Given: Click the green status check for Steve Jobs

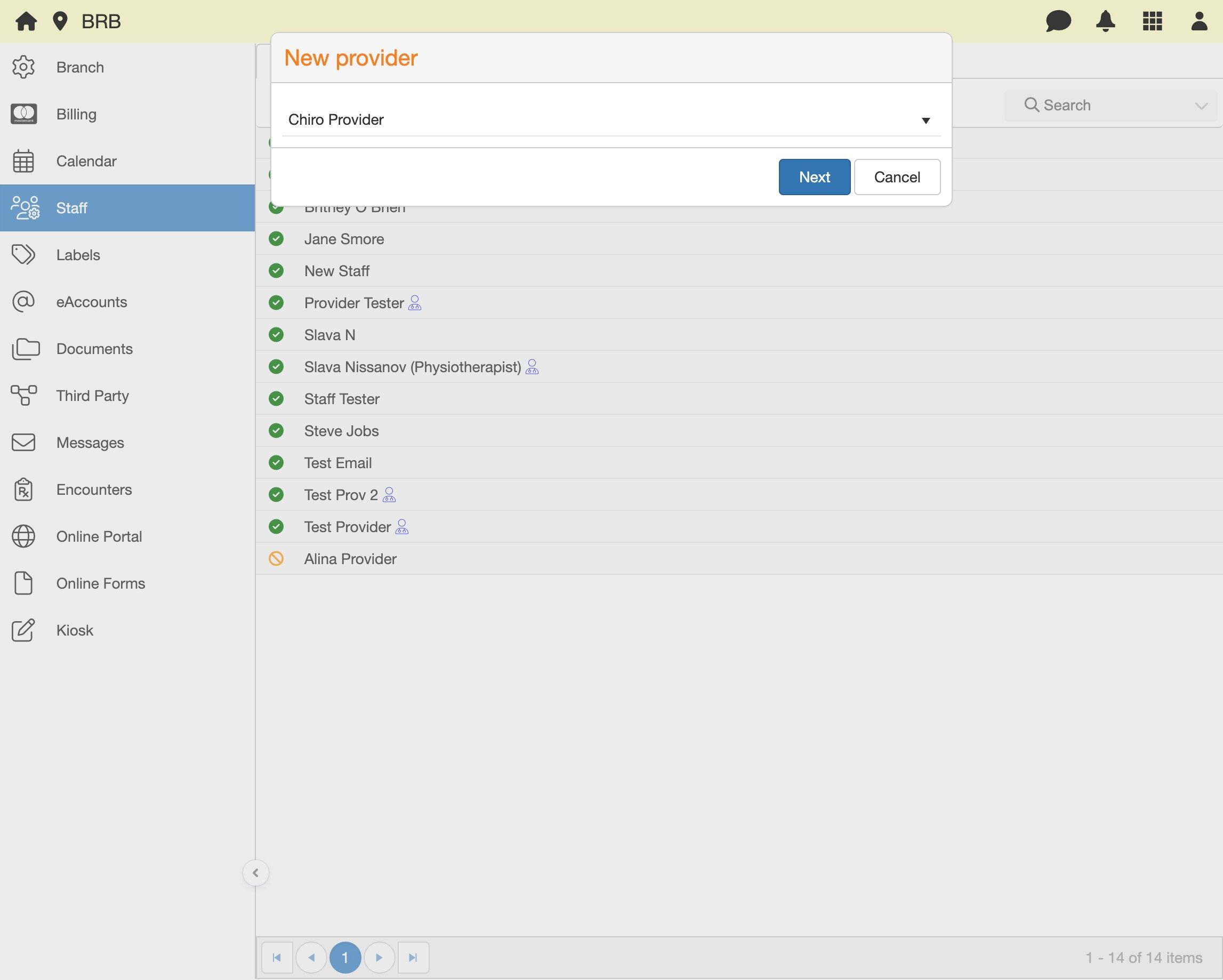Looking at the screenshot, I should 276,431.
